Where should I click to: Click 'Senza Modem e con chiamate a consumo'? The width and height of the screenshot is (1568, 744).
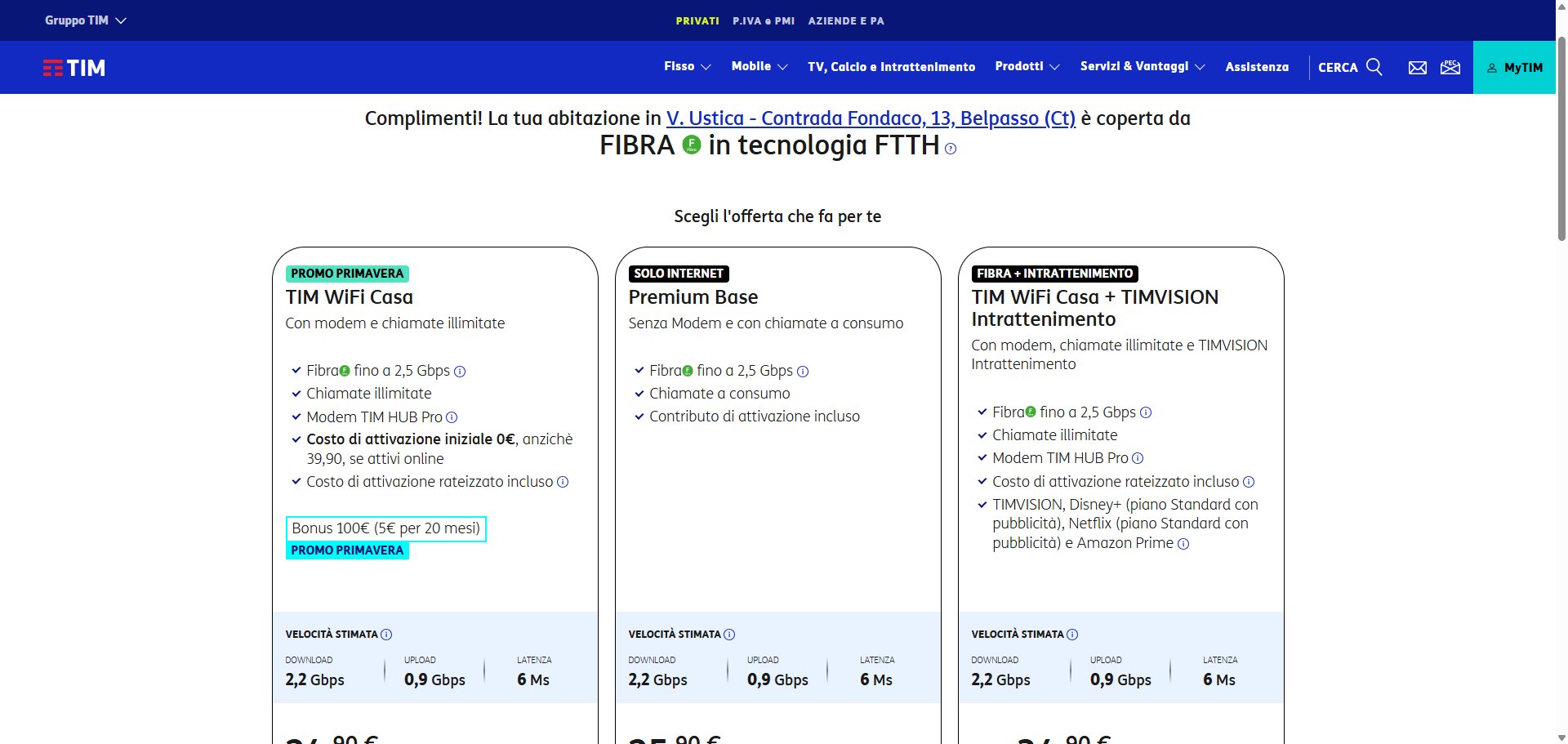click(766, 323)
